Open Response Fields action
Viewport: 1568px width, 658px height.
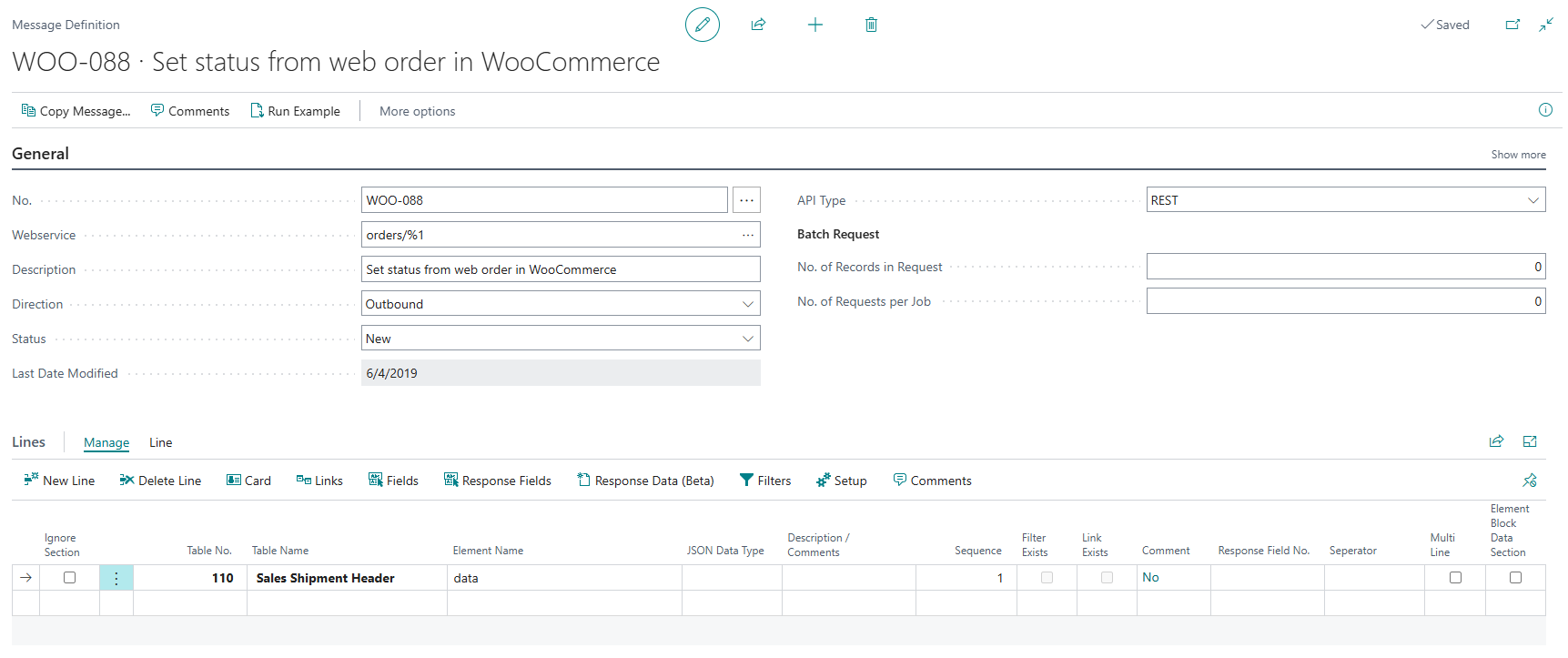498,481
